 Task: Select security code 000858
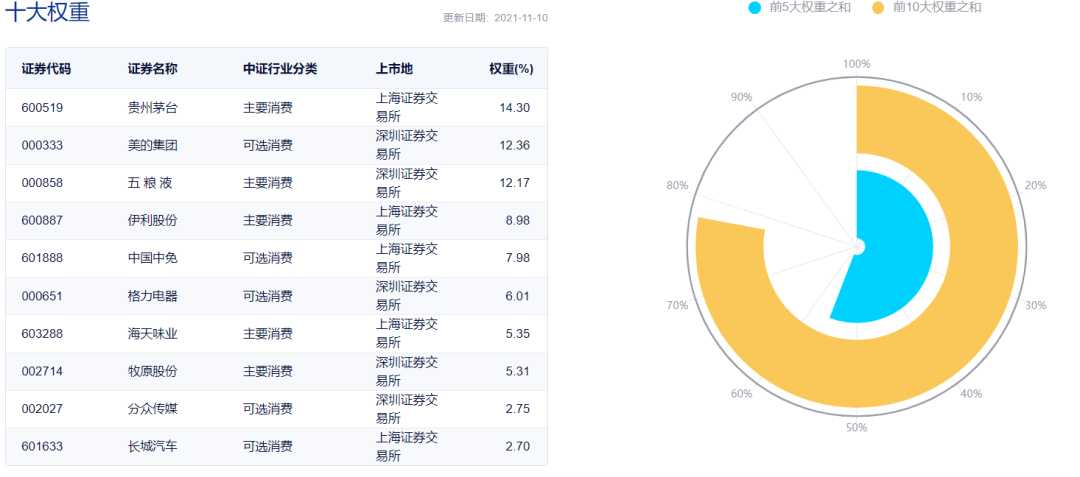tap(43, 183)
